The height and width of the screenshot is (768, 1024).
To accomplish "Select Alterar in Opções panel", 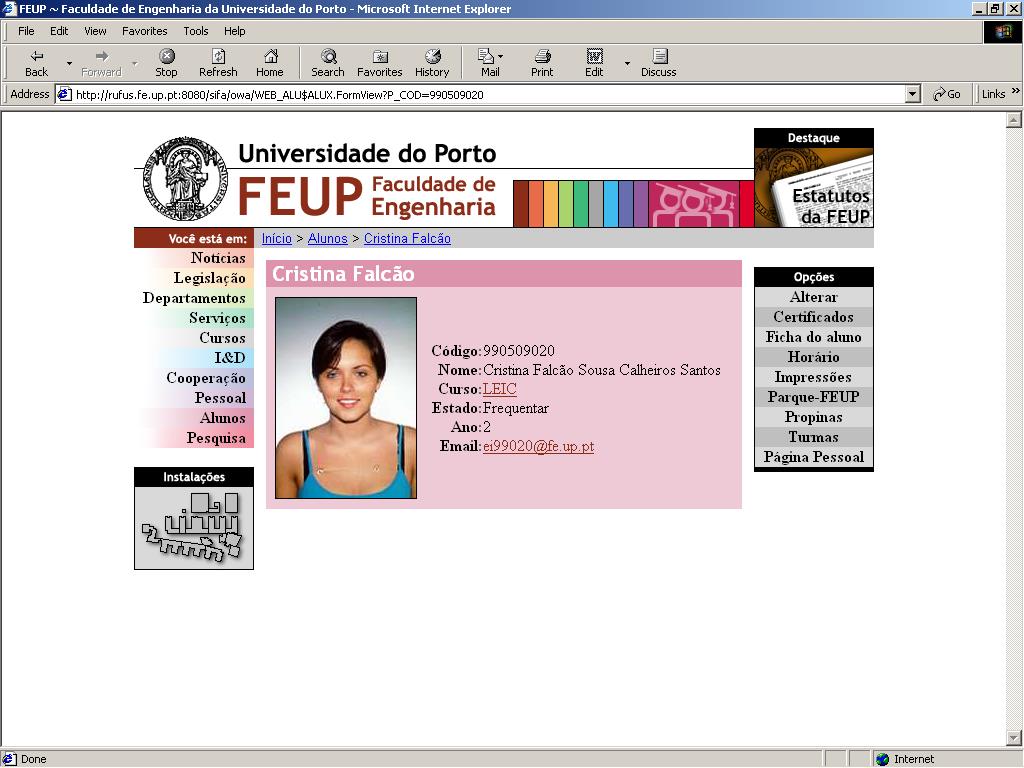I will (x=814, y=297).
